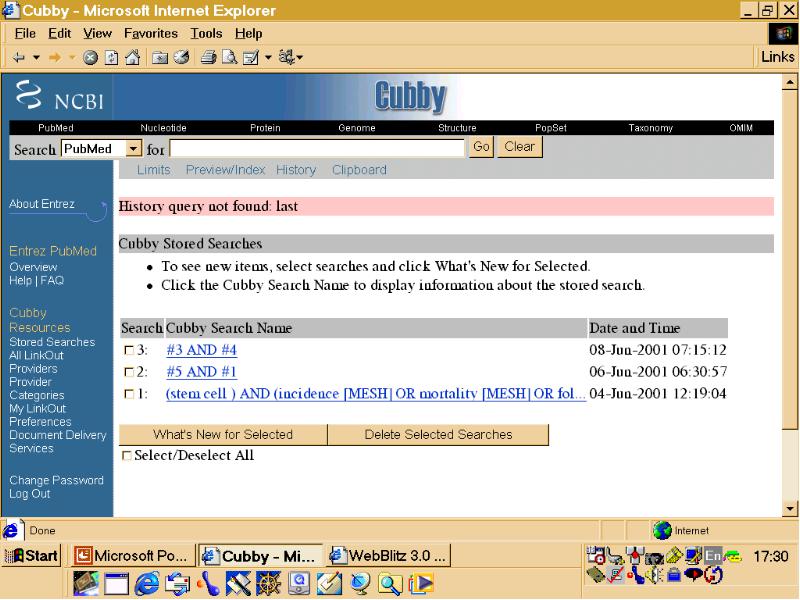The width and height of the screenshot is (800, 600).
Task: Click the scrollbar up arrow
Action: click(x=790, y=82)
